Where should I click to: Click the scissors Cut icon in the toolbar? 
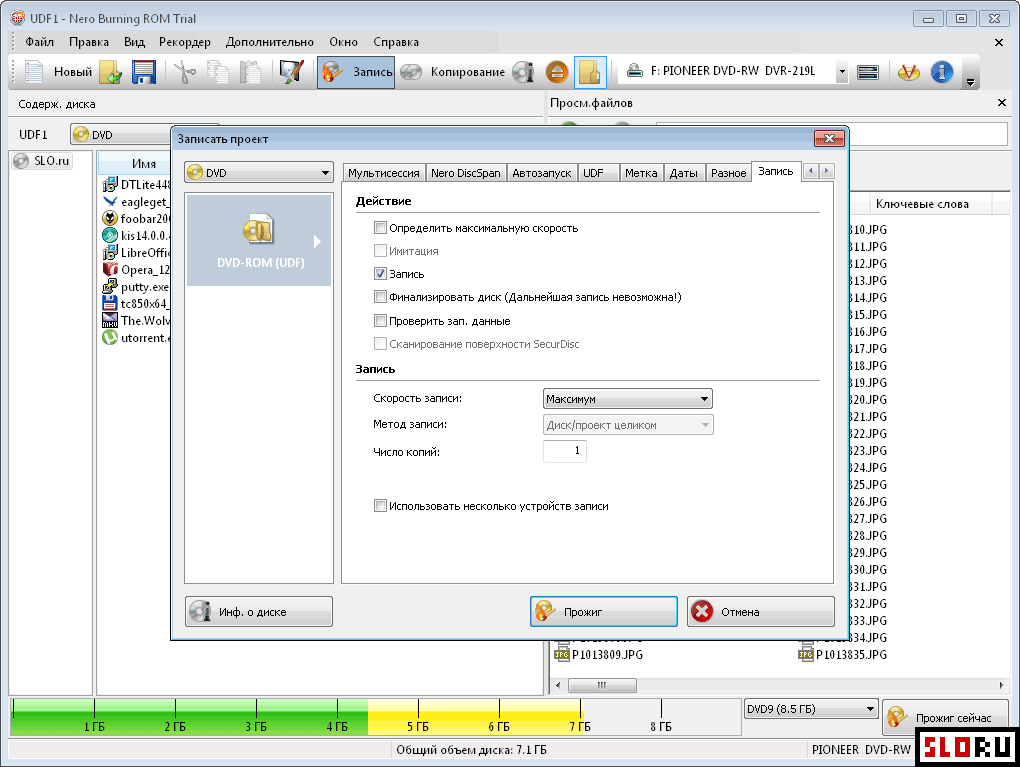coord(185,72)
